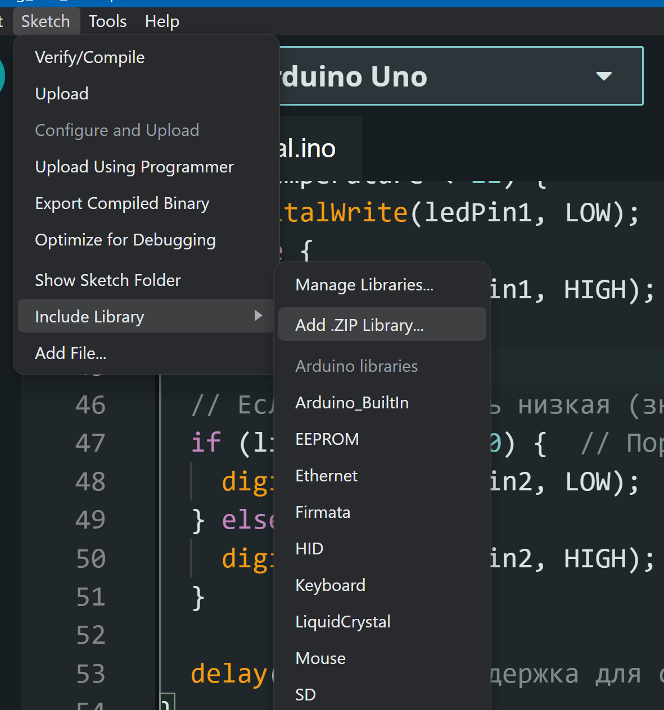
Task: Open Show Sketch Folder
Action: pos(108,280)
